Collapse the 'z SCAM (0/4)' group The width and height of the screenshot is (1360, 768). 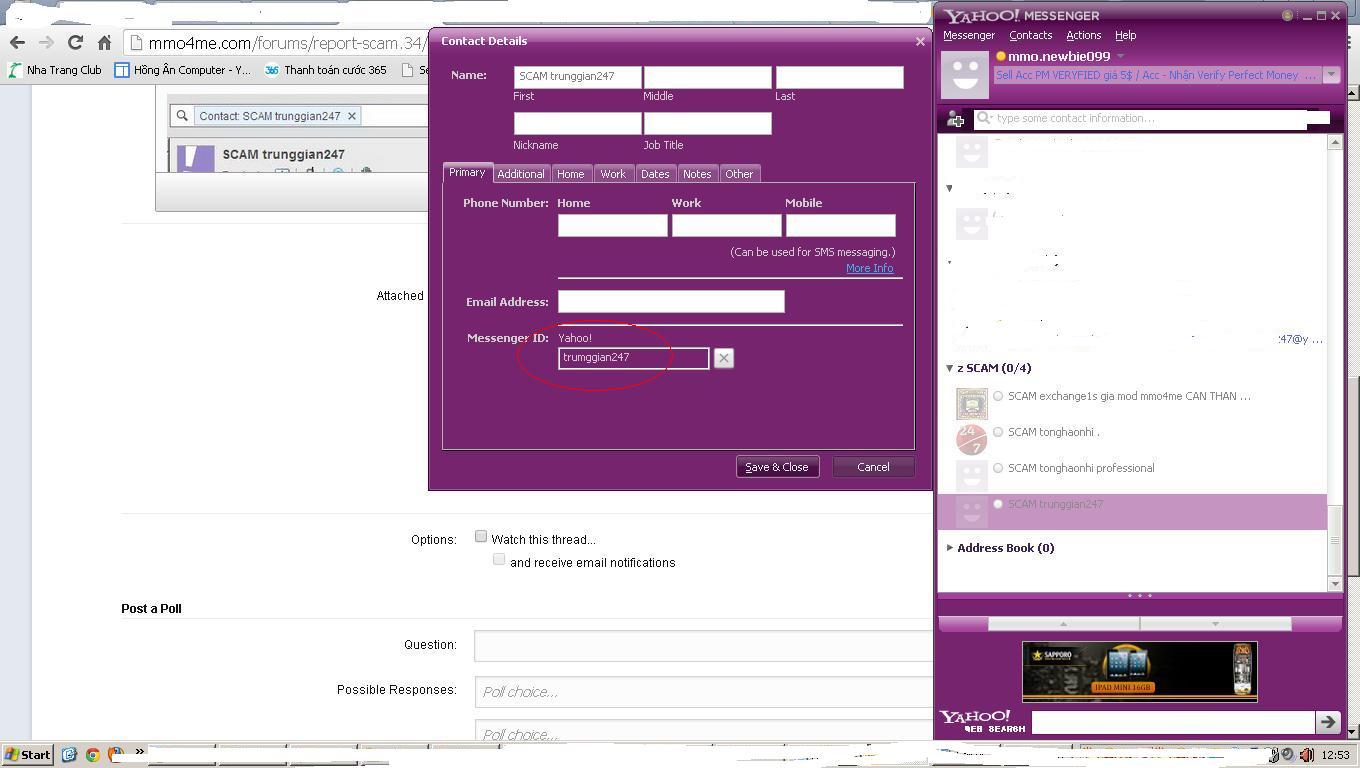949,368
